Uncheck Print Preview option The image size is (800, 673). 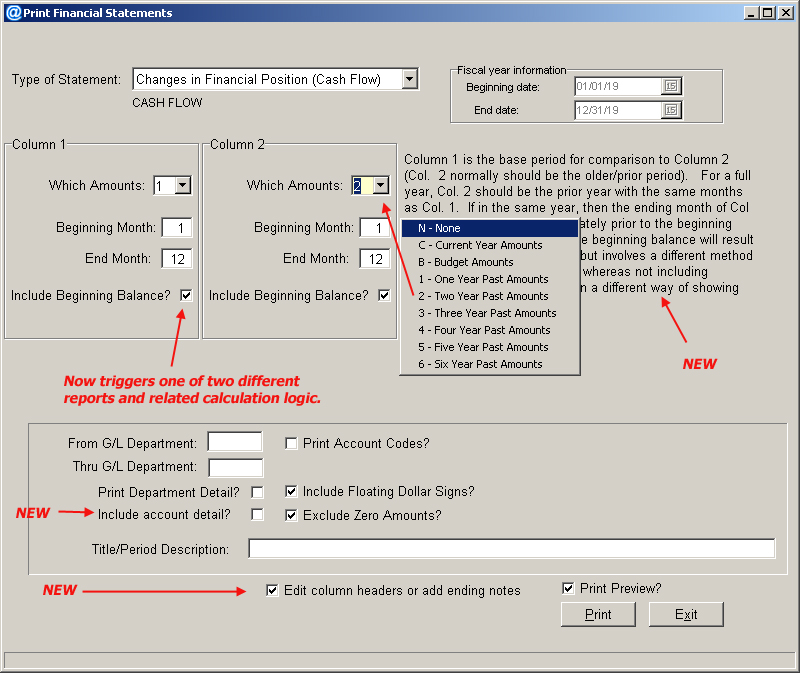[x=568, y=588]
